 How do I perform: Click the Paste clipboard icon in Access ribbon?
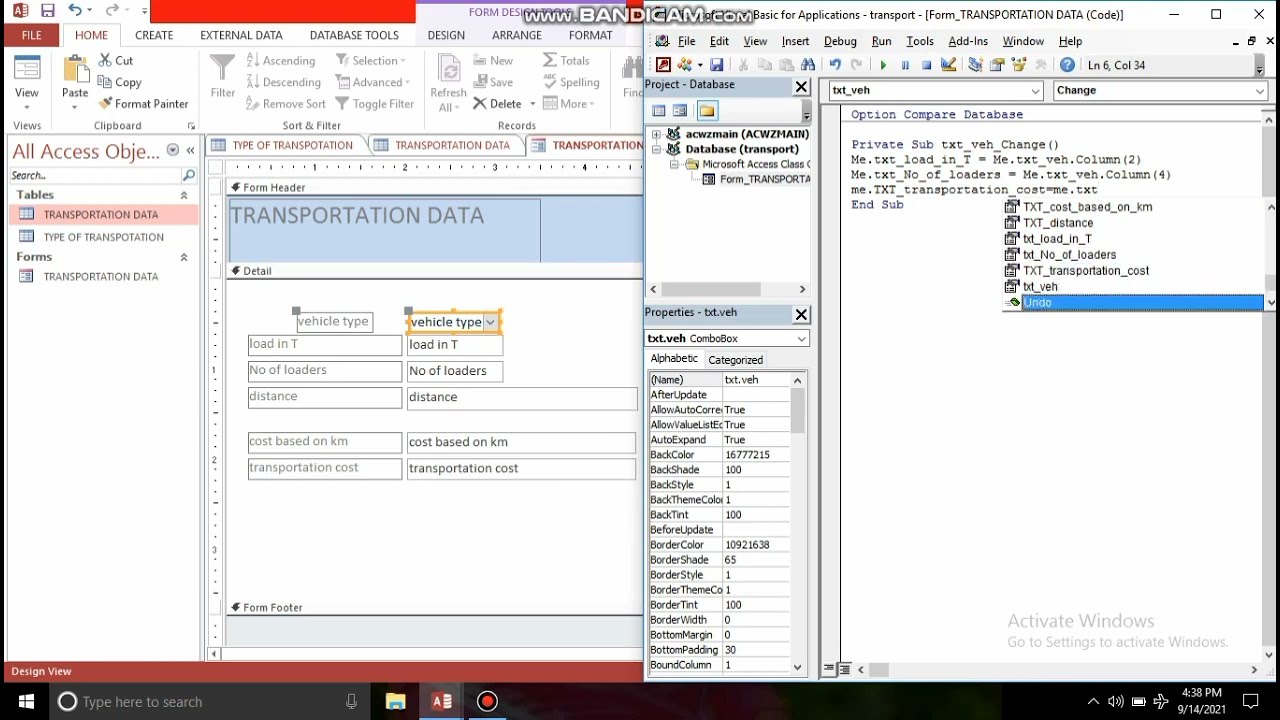point(75,69)
